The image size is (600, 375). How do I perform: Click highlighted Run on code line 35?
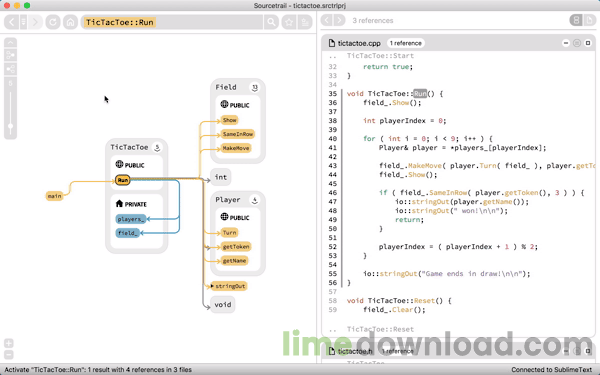[x=420, y=94]
